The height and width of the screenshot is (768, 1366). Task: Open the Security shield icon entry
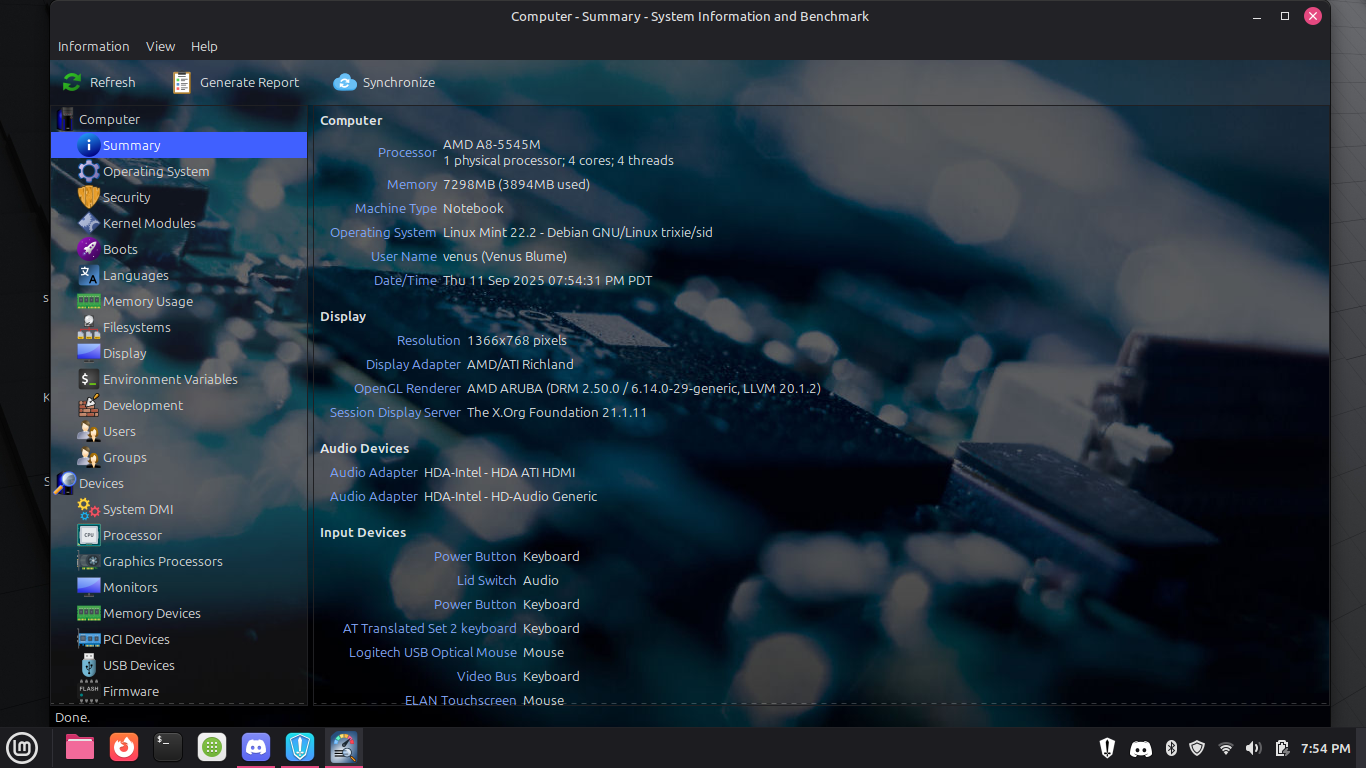coord(89,197)
